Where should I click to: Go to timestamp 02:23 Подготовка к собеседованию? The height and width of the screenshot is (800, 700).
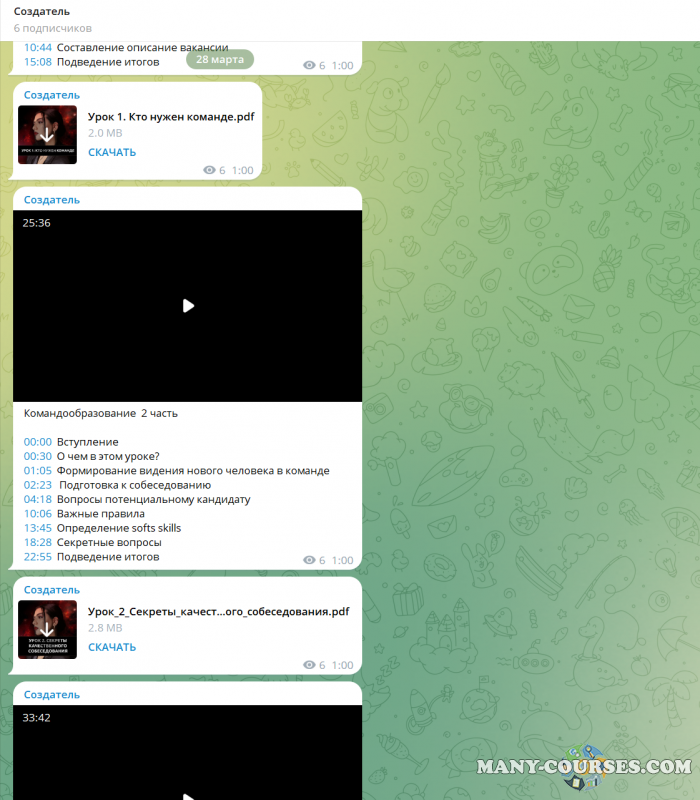pyautogui.click(x=37, y=485)
